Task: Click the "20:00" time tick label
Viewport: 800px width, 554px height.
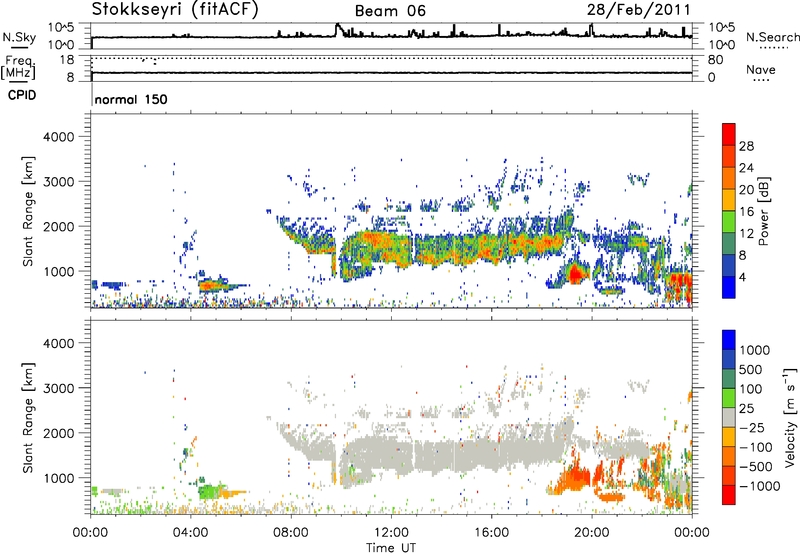Action: 592,533
